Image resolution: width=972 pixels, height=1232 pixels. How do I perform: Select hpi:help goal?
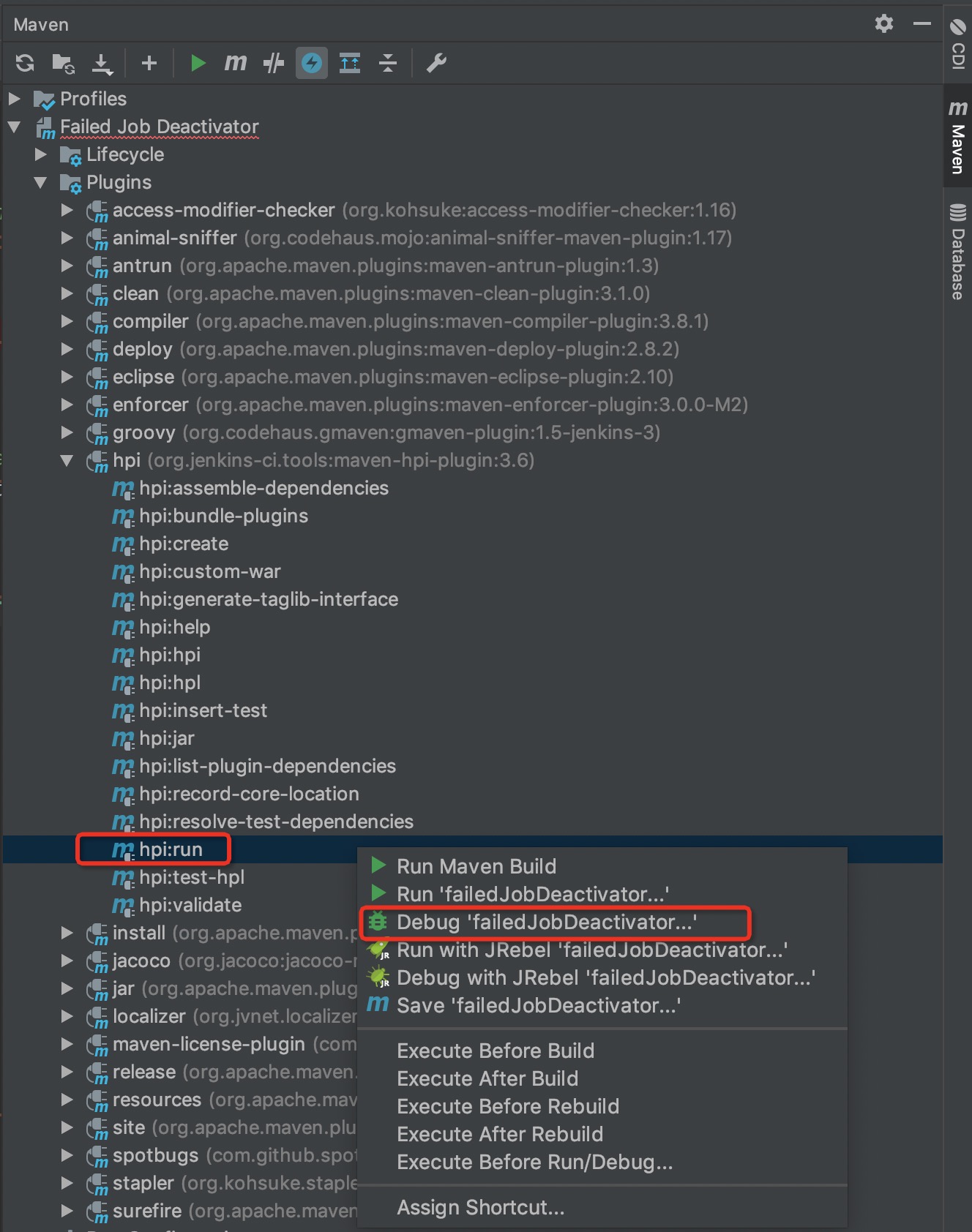pyautogui.click(x=161, y=627)
